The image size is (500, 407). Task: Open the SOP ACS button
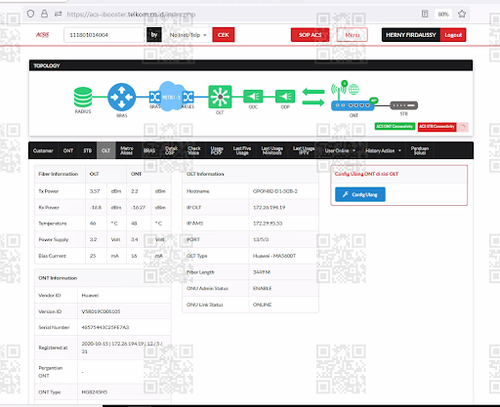coord(310,35)
